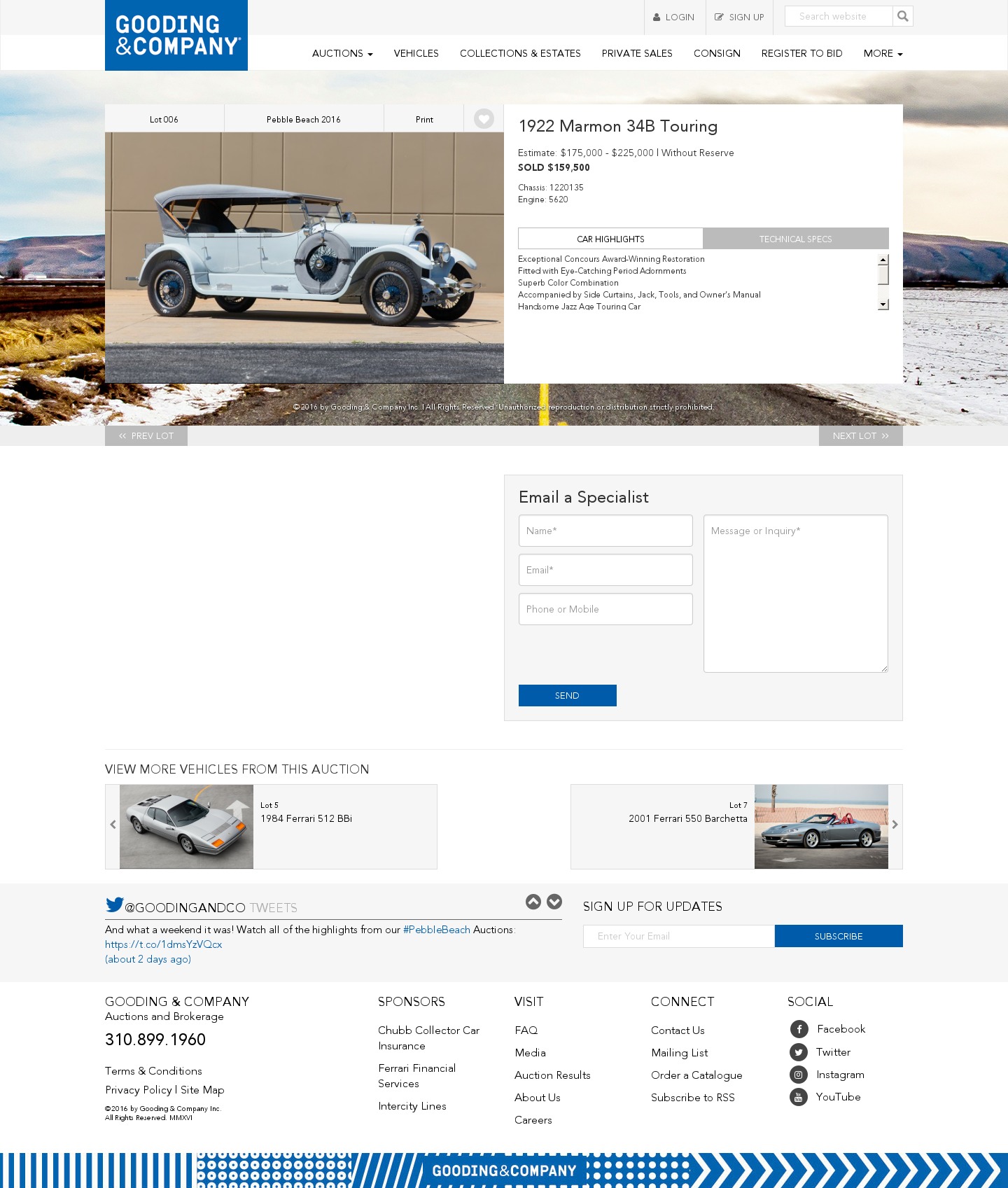Go to Vehicles page
The height and width of the screenshot is (1188, 1008).
(416, 53)
